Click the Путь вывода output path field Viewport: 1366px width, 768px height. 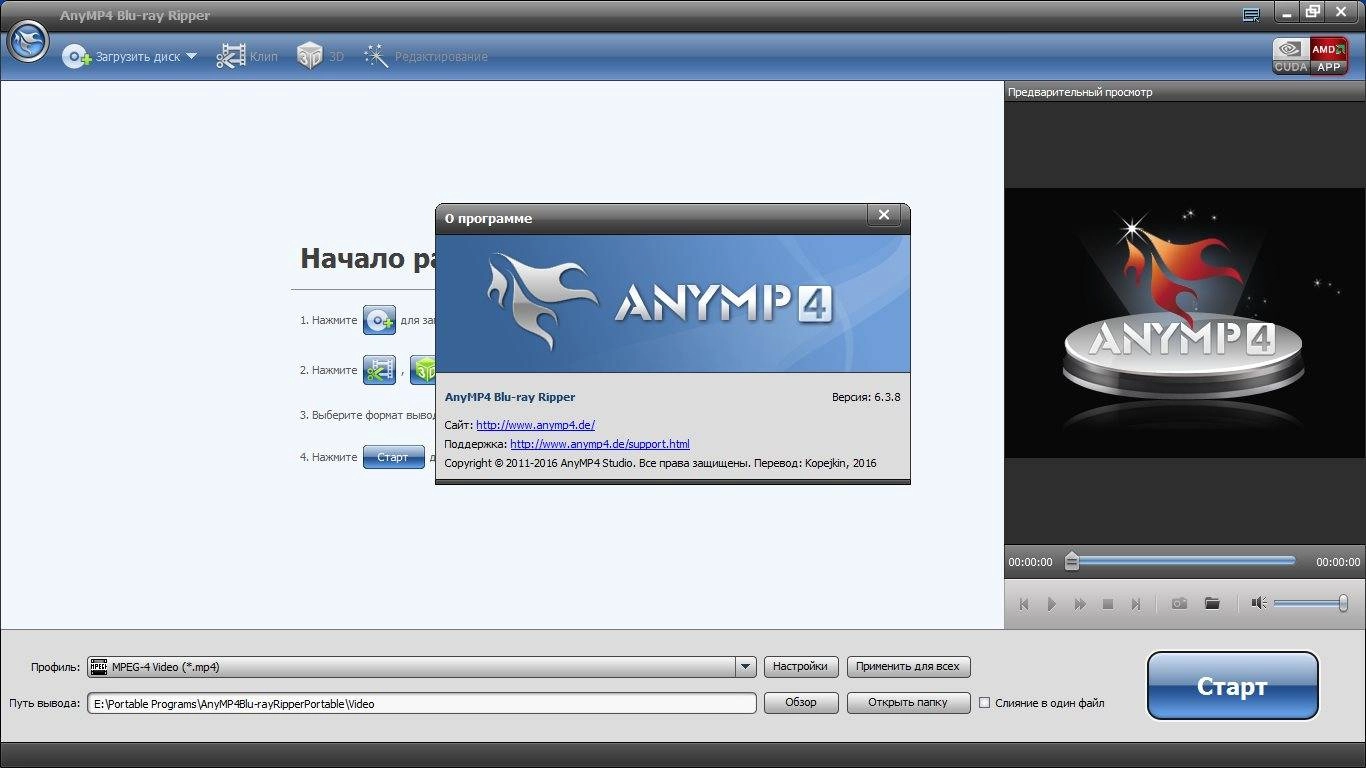pyautogui.click(x=421, y=703)
